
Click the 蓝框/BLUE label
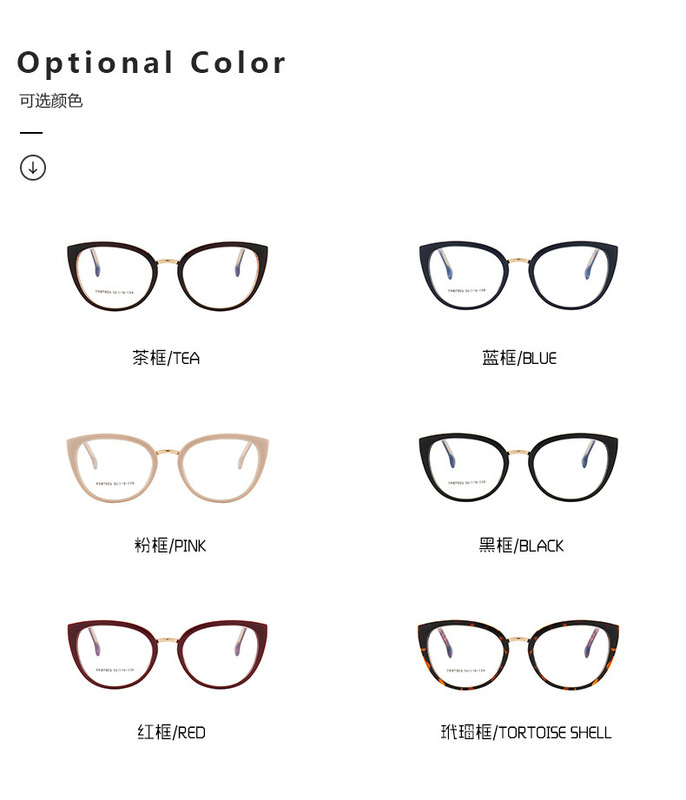click(x=519, y=358)
